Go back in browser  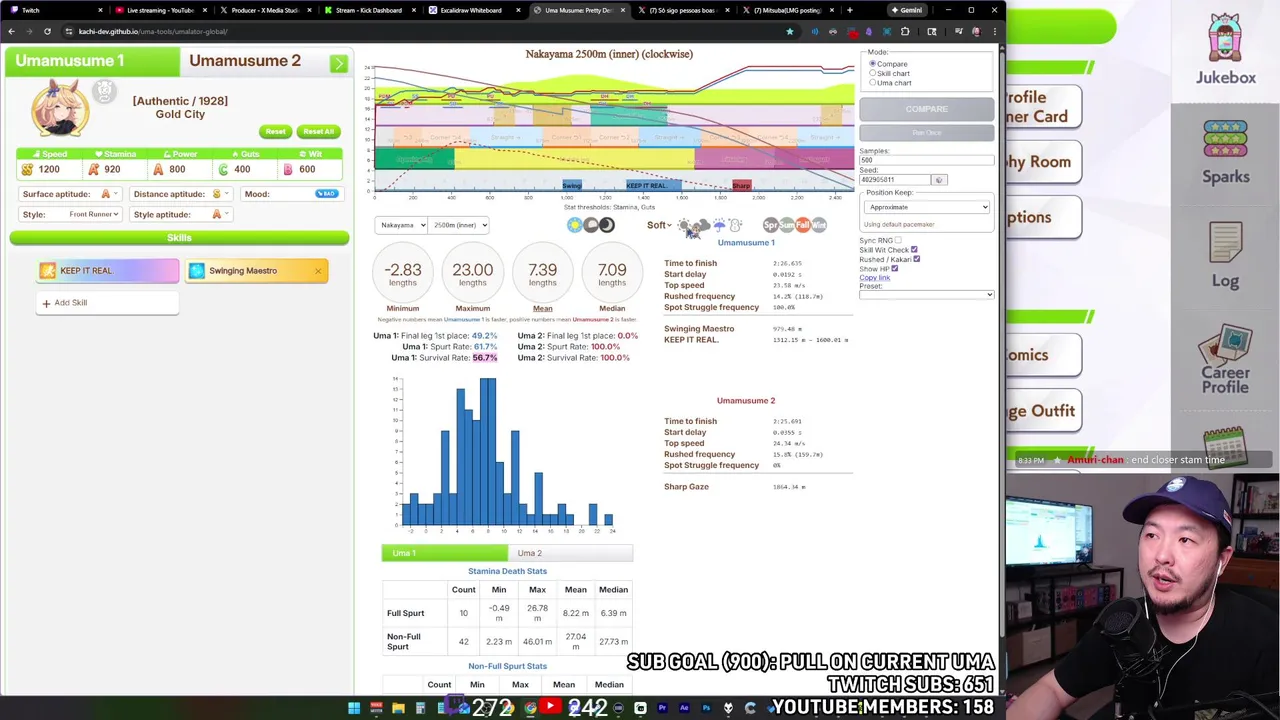tap(12, 31)
